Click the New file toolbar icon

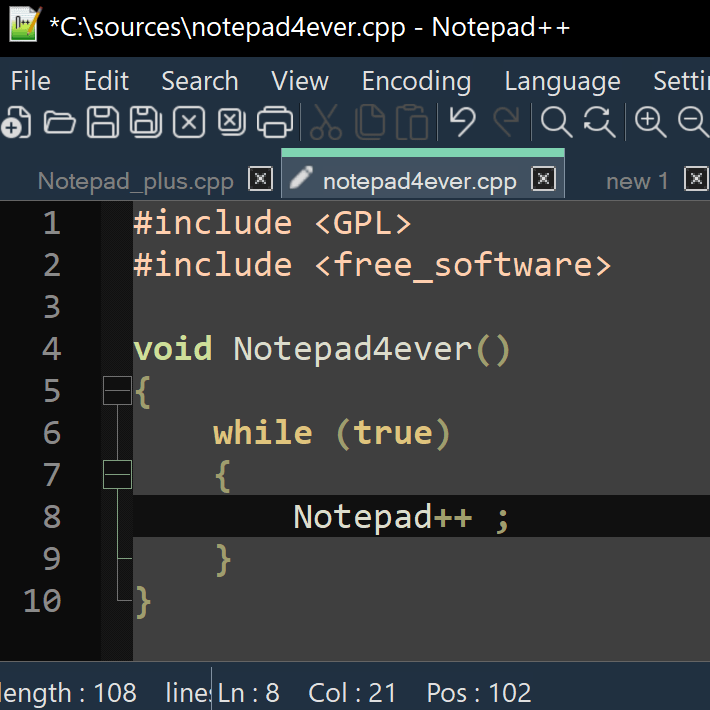(x=16, y=122)
